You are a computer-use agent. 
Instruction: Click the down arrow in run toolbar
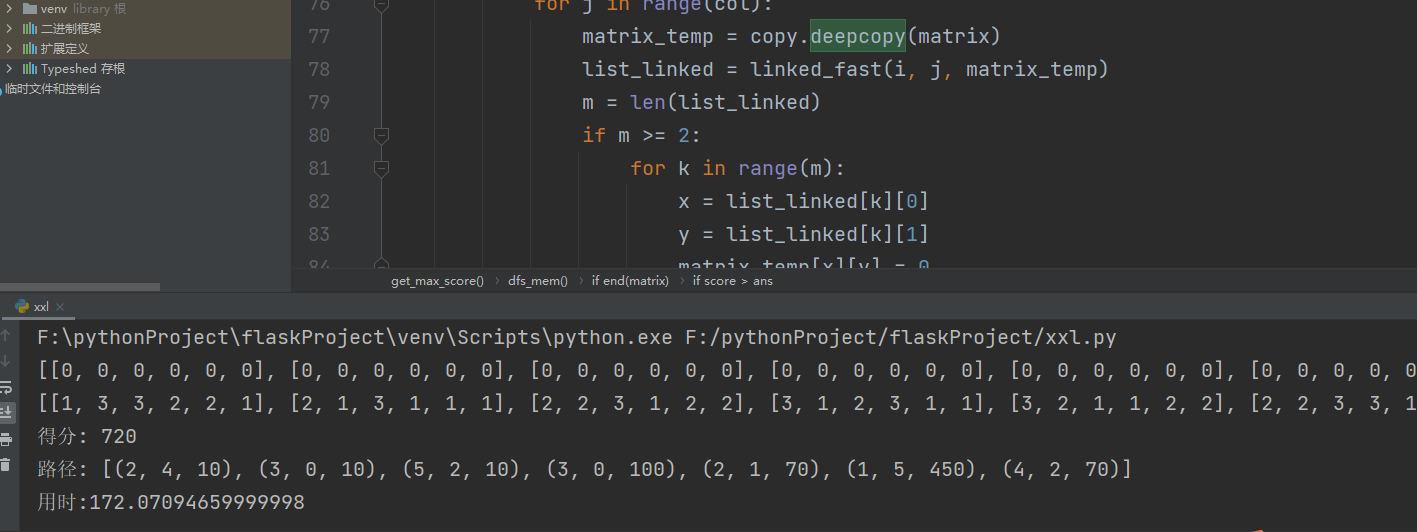[5, 361]
